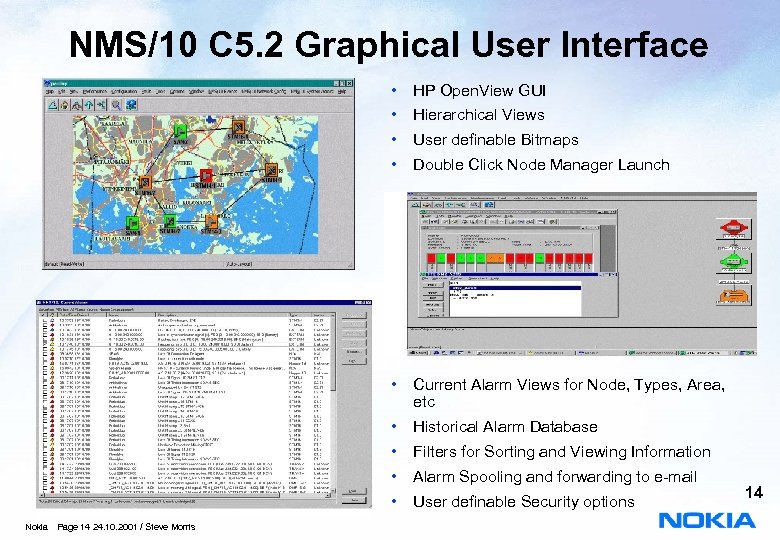Click the red device icon in node manager screenshot
The image size is (780, 540).
734,229
